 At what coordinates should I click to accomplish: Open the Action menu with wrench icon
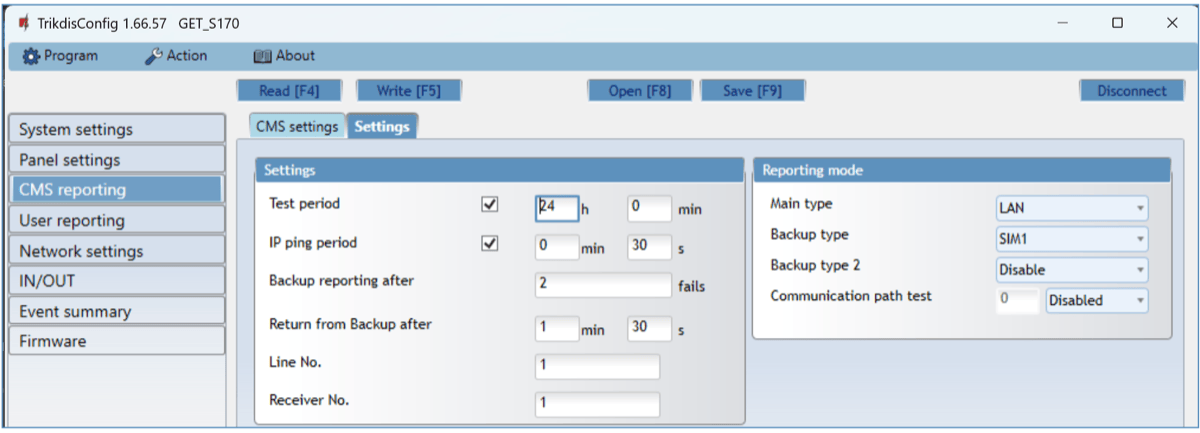[176, 56]
